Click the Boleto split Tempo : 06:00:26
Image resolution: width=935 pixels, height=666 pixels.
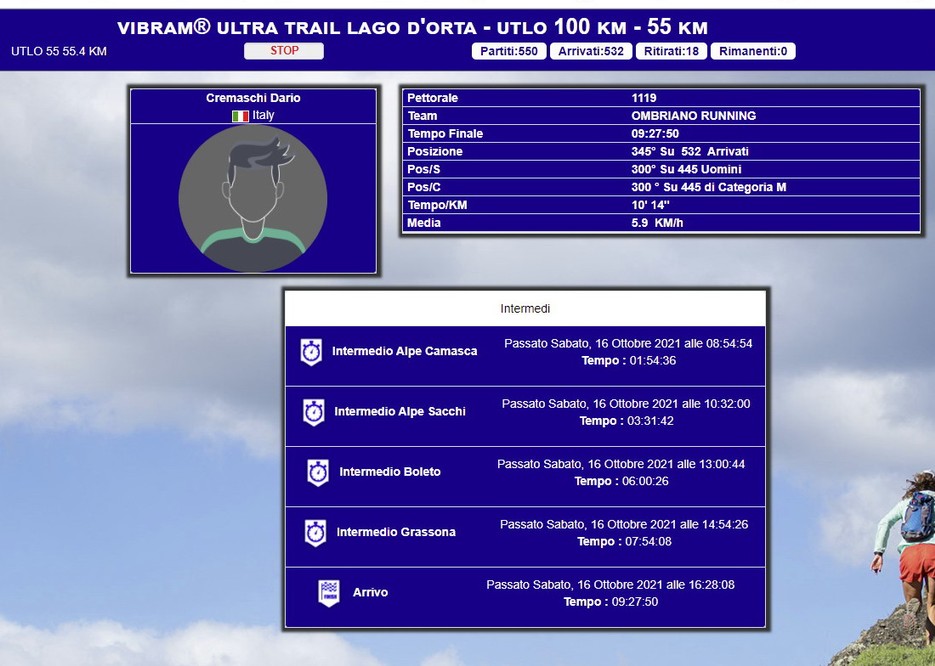tap(621, 481)
